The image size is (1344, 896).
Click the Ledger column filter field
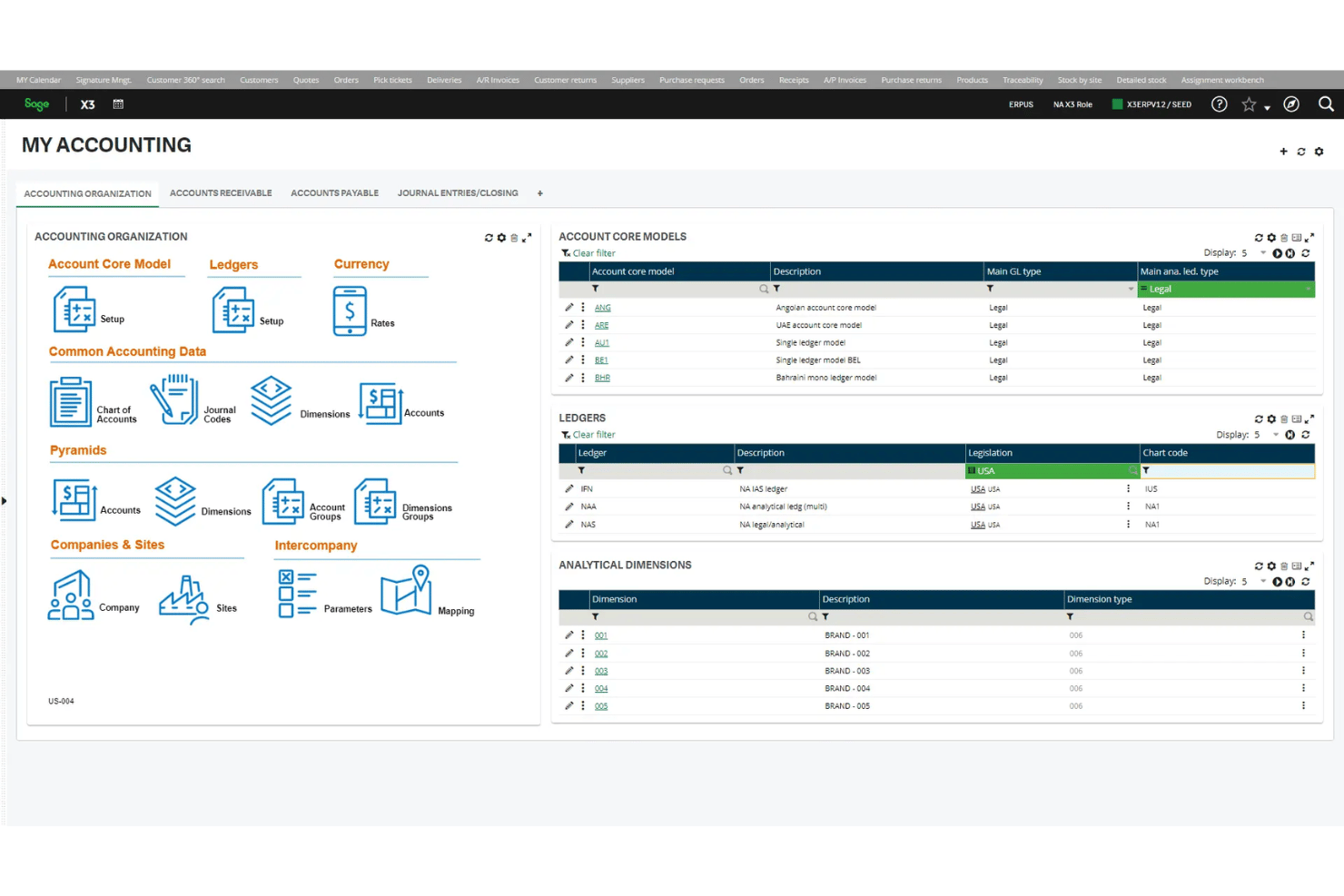point(655,471)
